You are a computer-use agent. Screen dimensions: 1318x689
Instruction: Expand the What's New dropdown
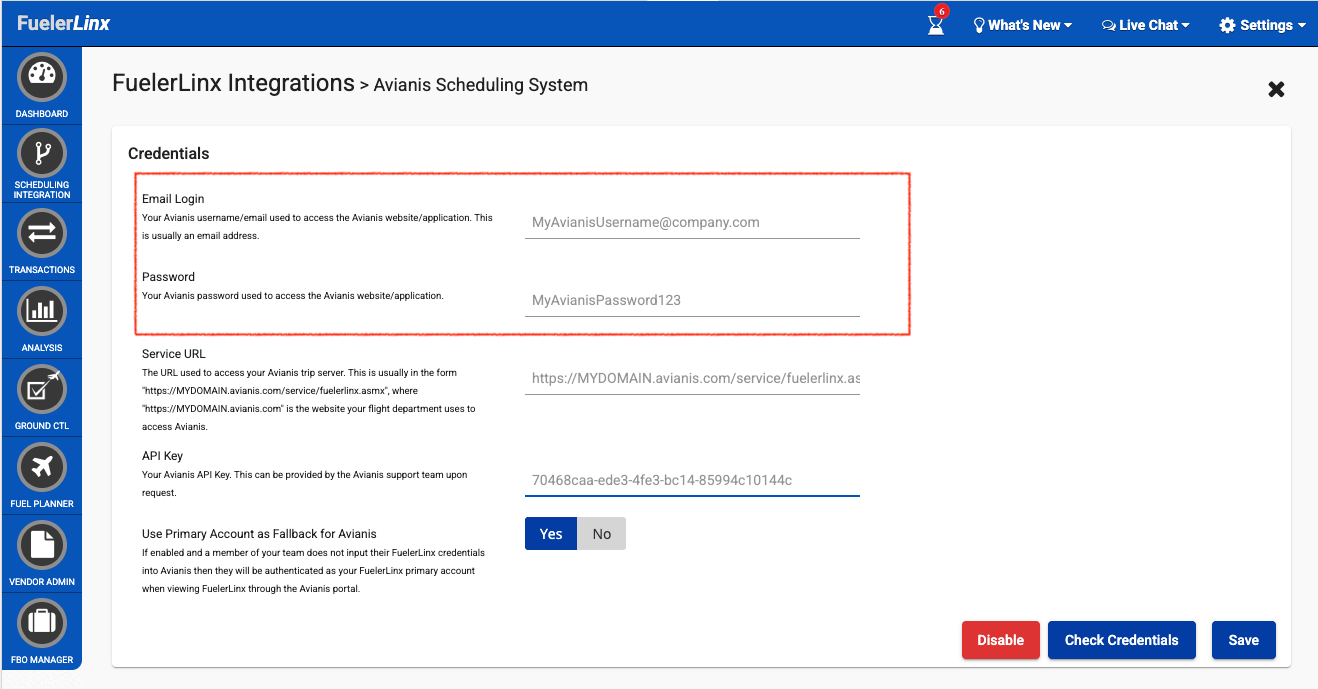[1022, 25]
